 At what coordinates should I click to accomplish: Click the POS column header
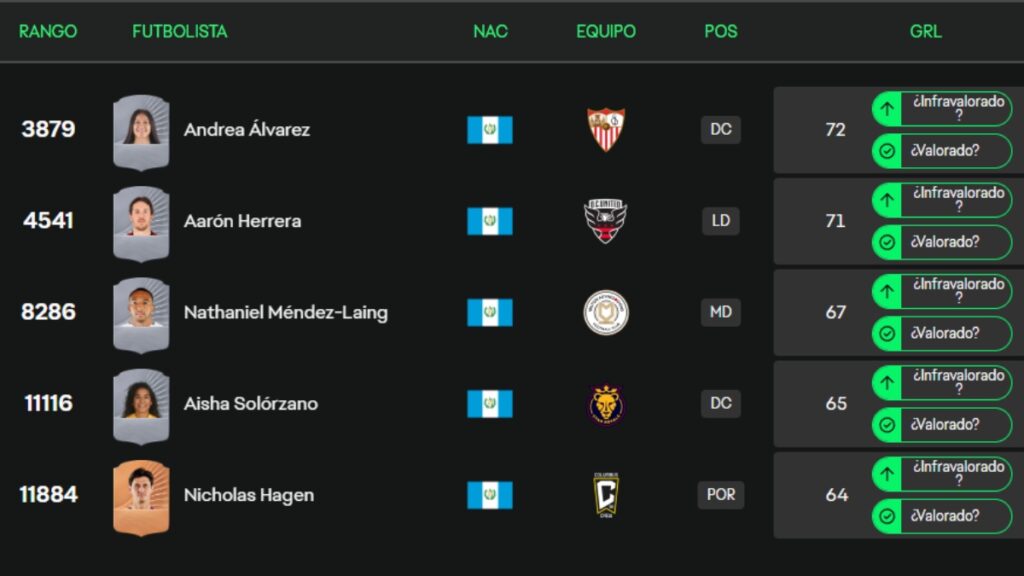click(719, 31)
